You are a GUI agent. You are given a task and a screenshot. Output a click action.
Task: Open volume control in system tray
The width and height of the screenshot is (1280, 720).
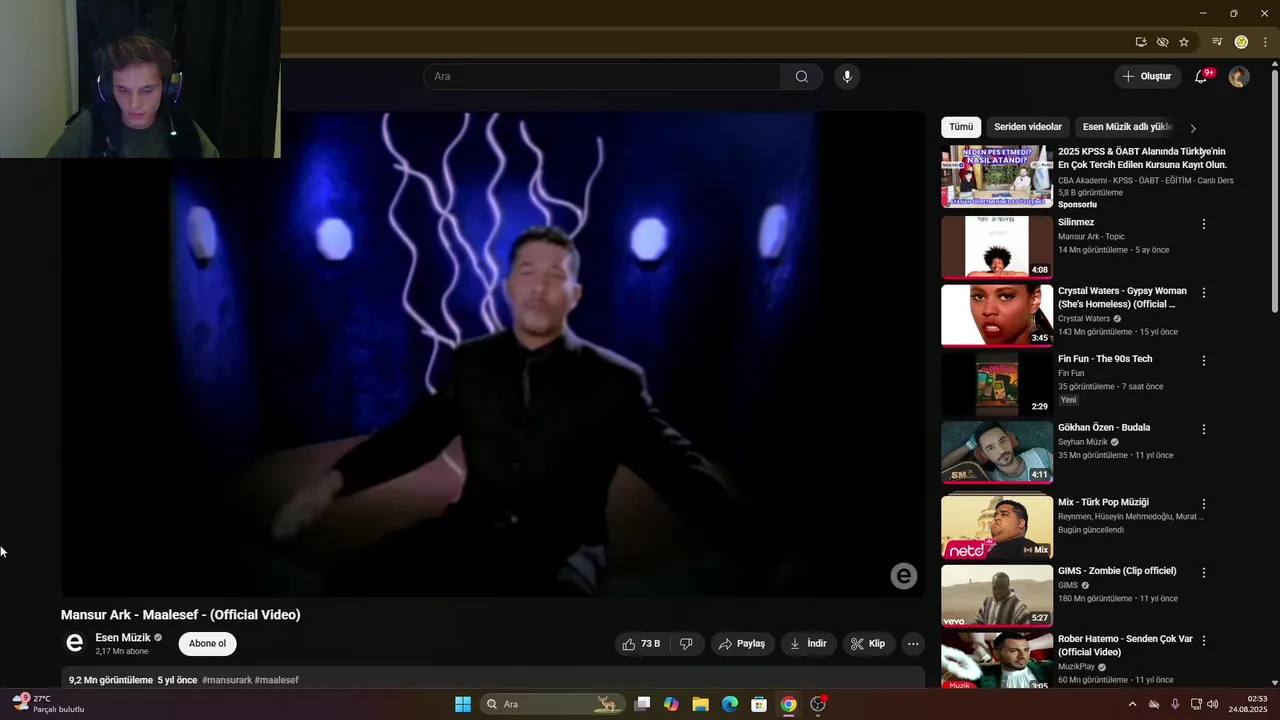[x=1213, y=704]
